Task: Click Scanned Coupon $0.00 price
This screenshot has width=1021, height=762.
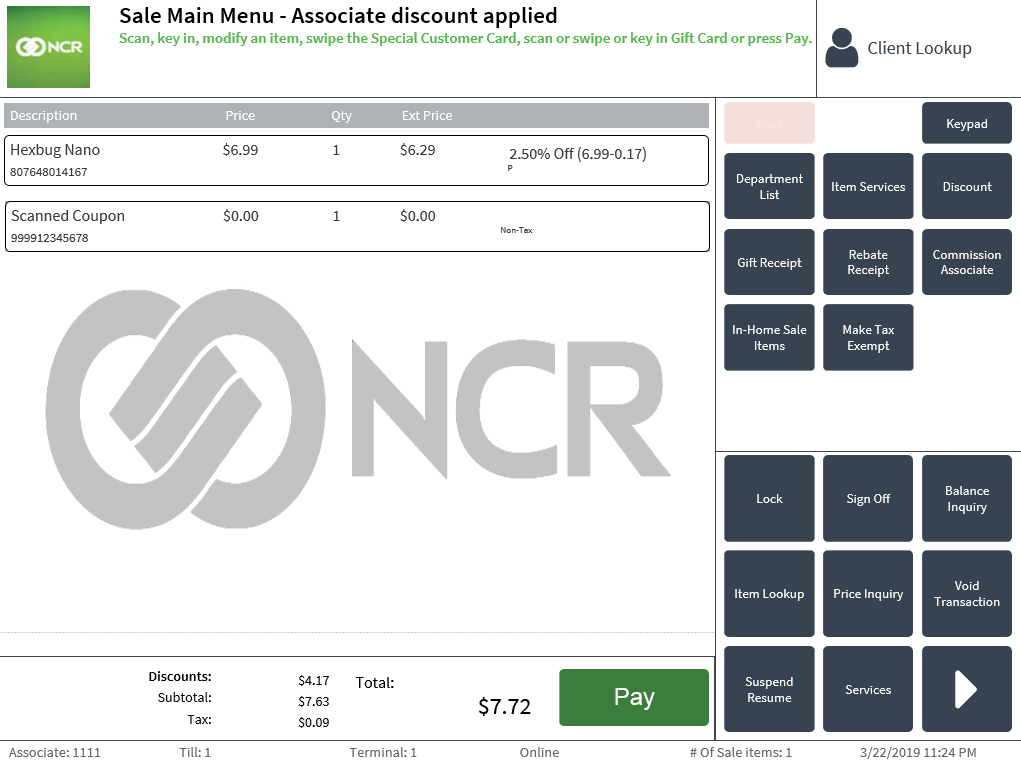Action: (x=241, y=216)
